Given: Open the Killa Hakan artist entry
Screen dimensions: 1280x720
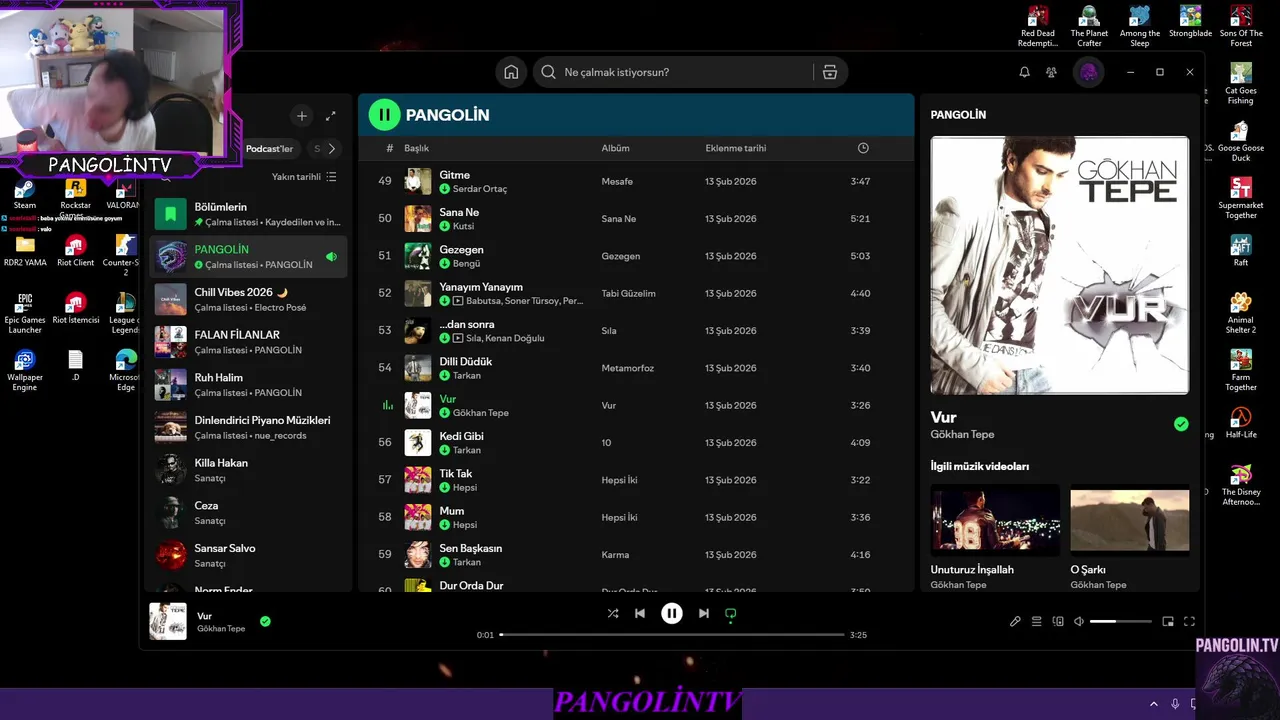Looking at the screenshot, I should click(248, 470).
